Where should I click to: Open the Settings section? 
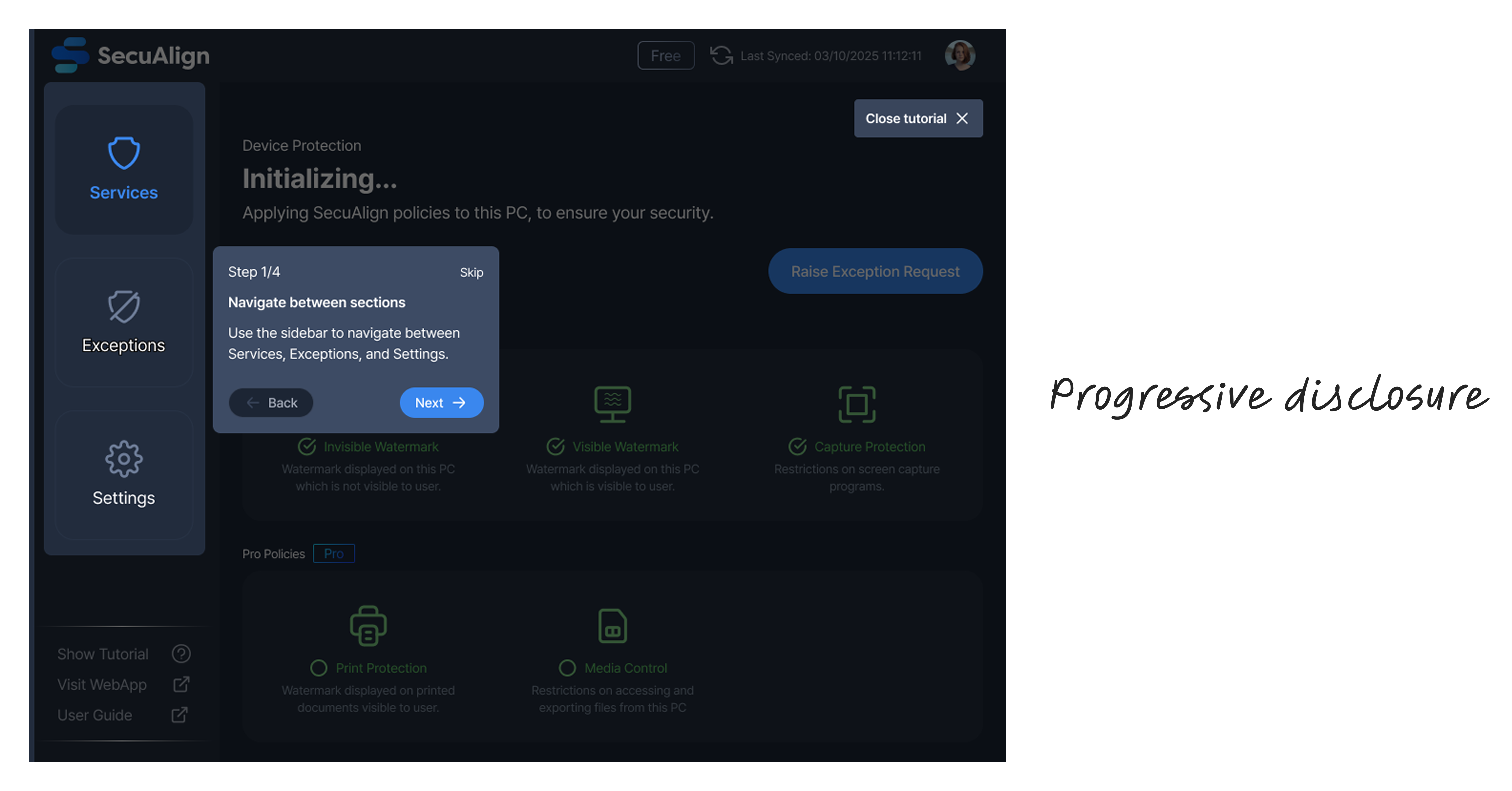(x=124, y=475)
